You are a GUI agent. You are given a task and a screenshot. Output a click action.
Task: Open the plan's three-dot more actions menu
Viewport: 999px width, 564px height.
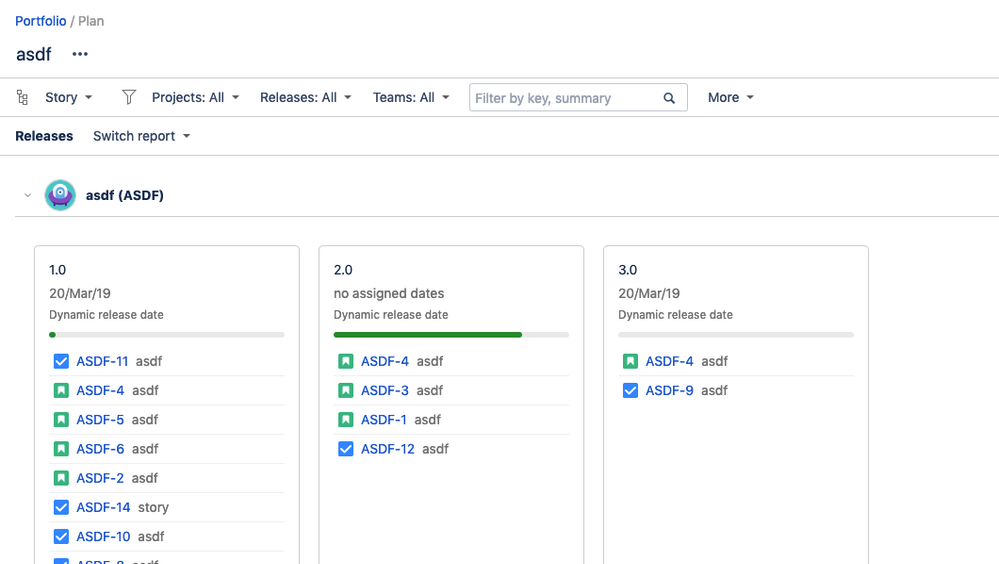tap(80, 54)
